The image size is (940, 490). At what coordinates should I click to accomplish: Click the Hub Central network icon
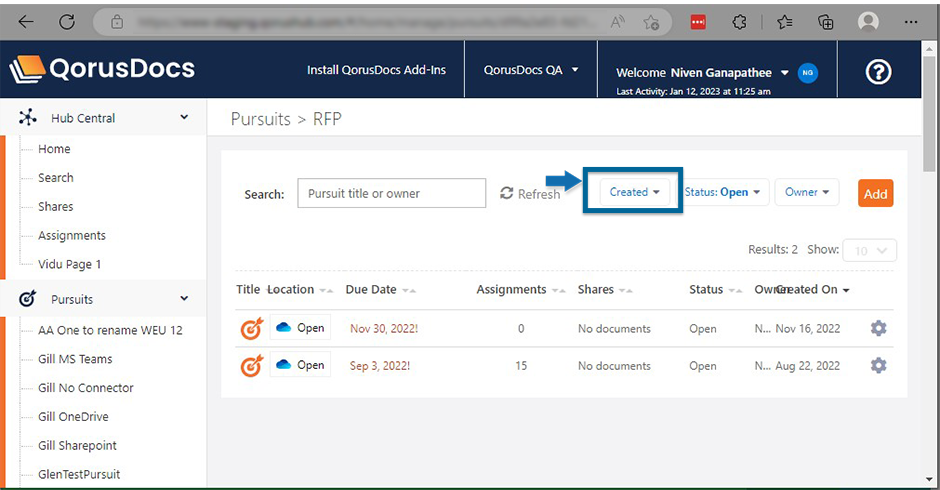(28, 117)
